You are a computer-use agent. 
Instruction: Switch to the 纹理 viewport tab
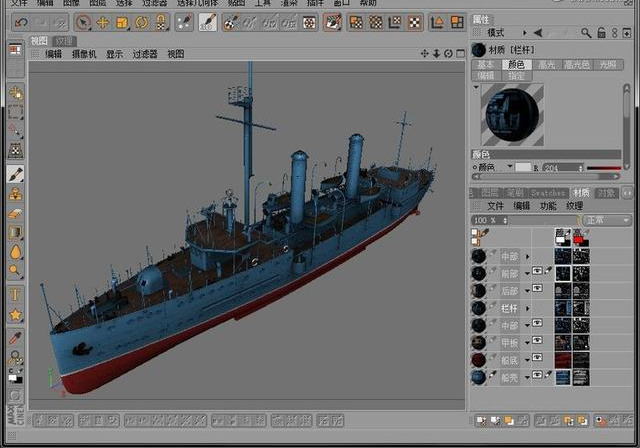pos(64,41)
